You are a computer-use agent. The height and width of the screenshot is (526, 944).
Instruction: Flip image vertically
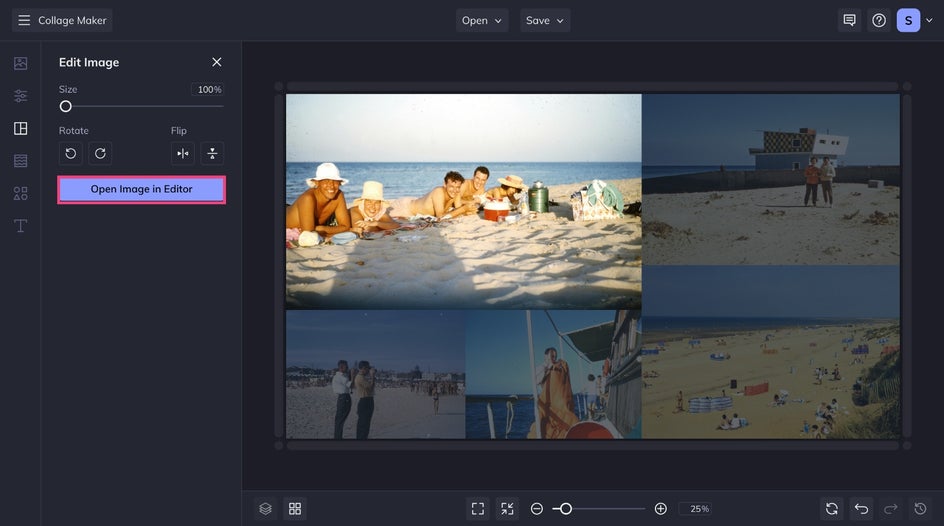point(212,153)
